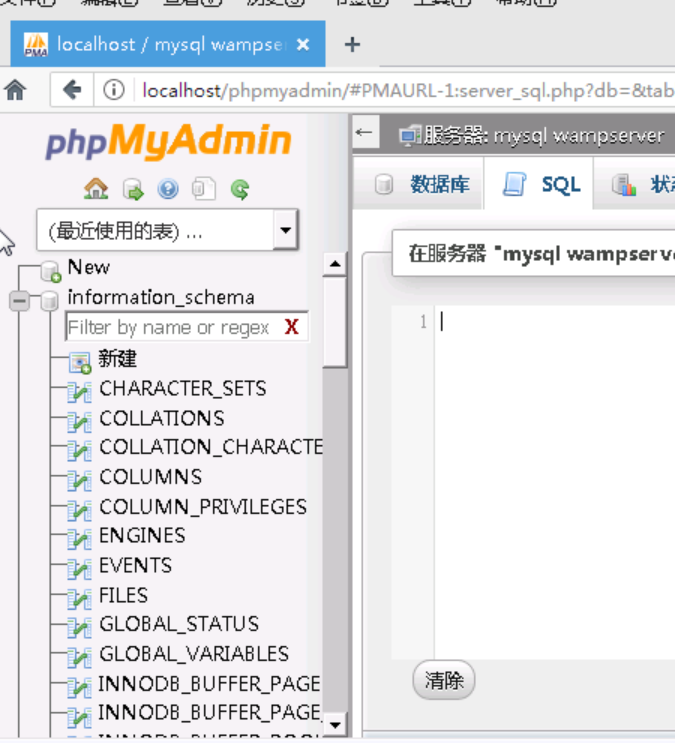Click the GLOBAL_VARIABLES table icon
This screenshot has width=675, height=743.
click(x=79, y=657)
